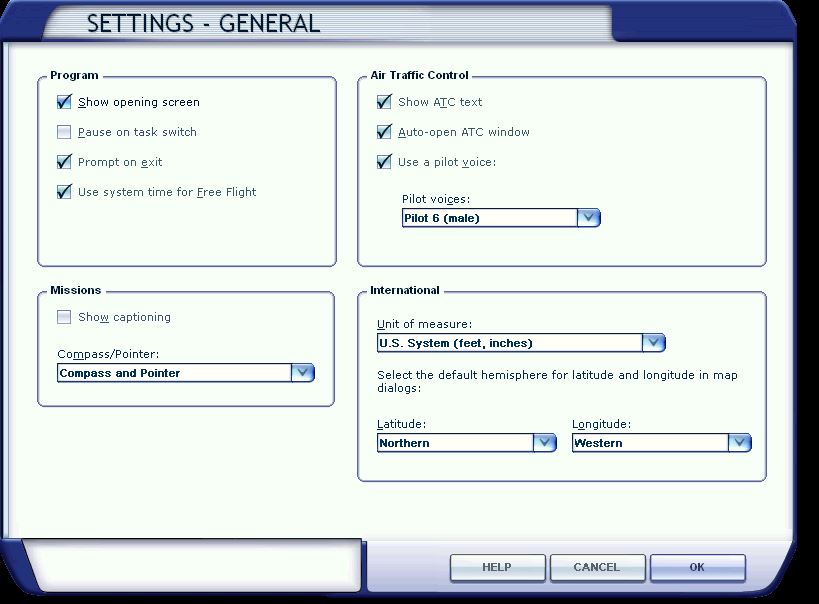
Task: Click the Pilot 6 (male) field
Action: pyautogui.click(x=490, y=218)
